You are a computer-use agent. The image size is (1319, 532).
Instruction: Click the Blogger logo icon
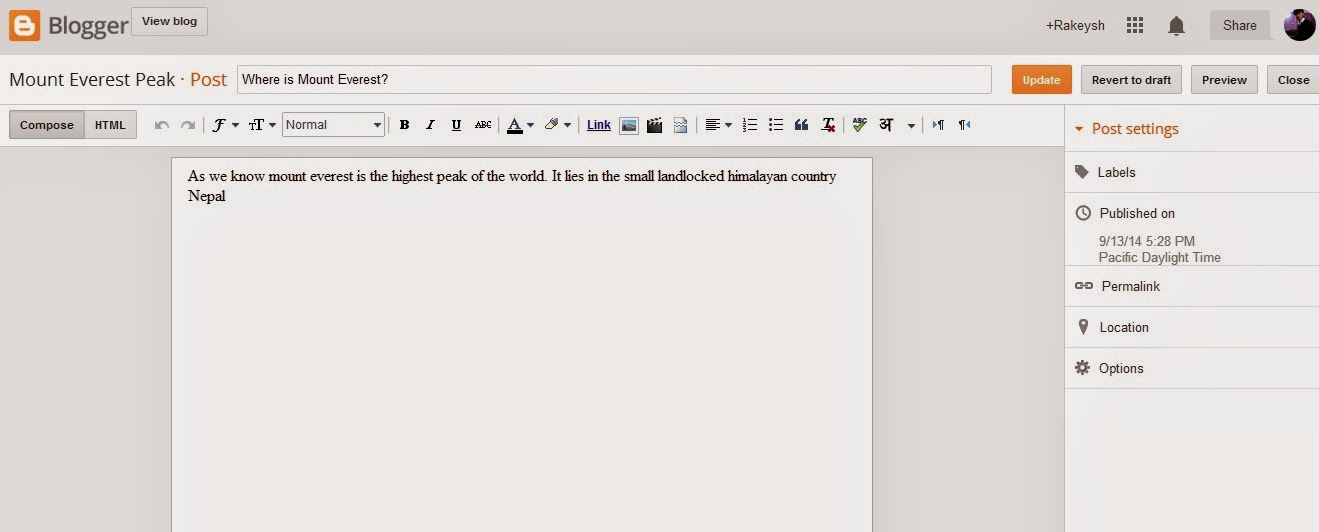[x=24, y=25]
